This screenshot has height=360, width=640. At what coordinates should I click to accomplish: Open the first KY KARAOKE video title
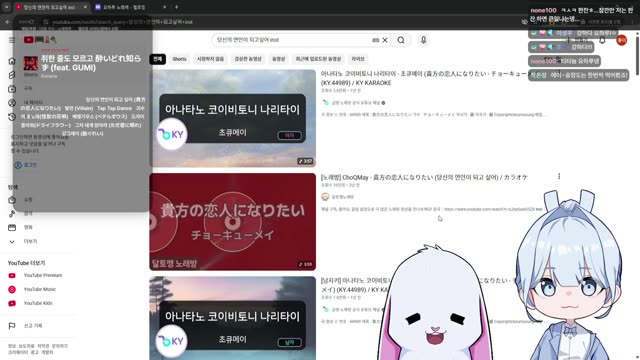click(x=424, y=78)
